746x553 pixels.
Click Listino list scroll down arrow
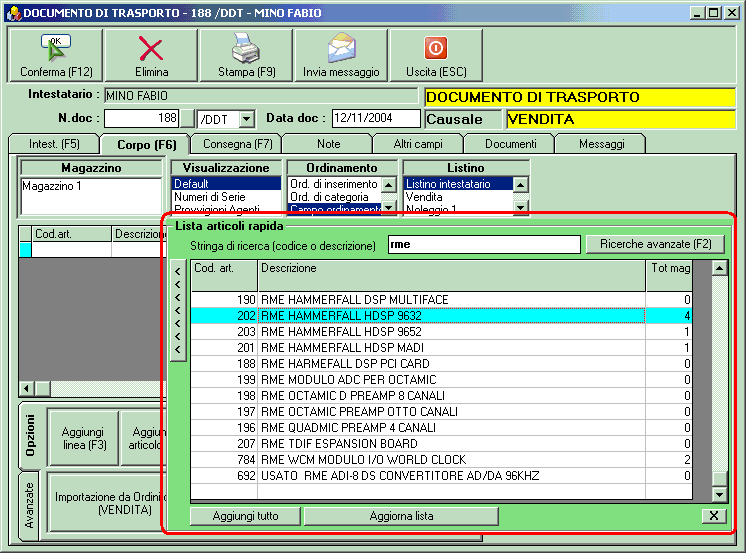pos(520,207)
